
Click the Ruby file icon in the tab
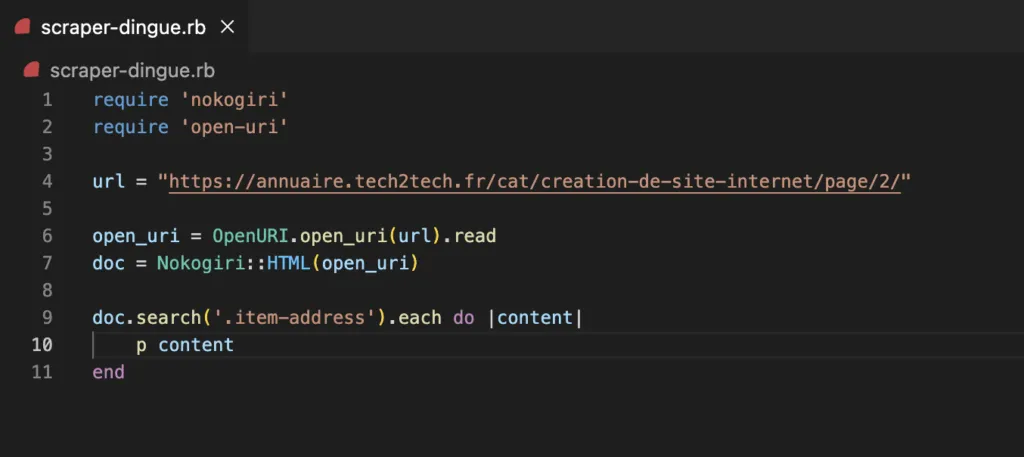pyautogui.click(x=23, y=27)
